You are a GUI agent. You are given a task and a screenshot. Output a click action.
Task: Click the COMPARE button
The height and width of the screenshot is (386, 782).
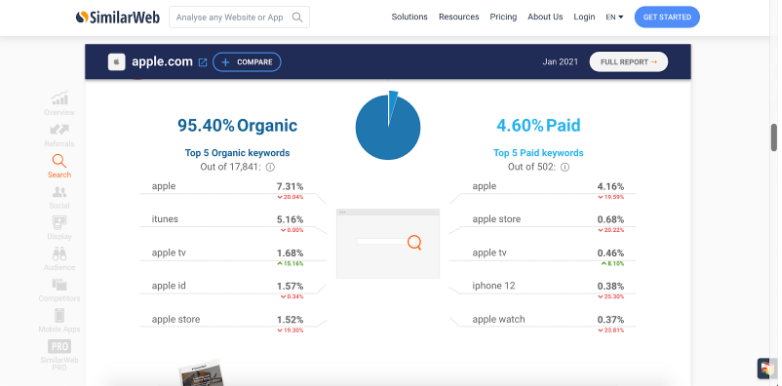click(247, 62)
